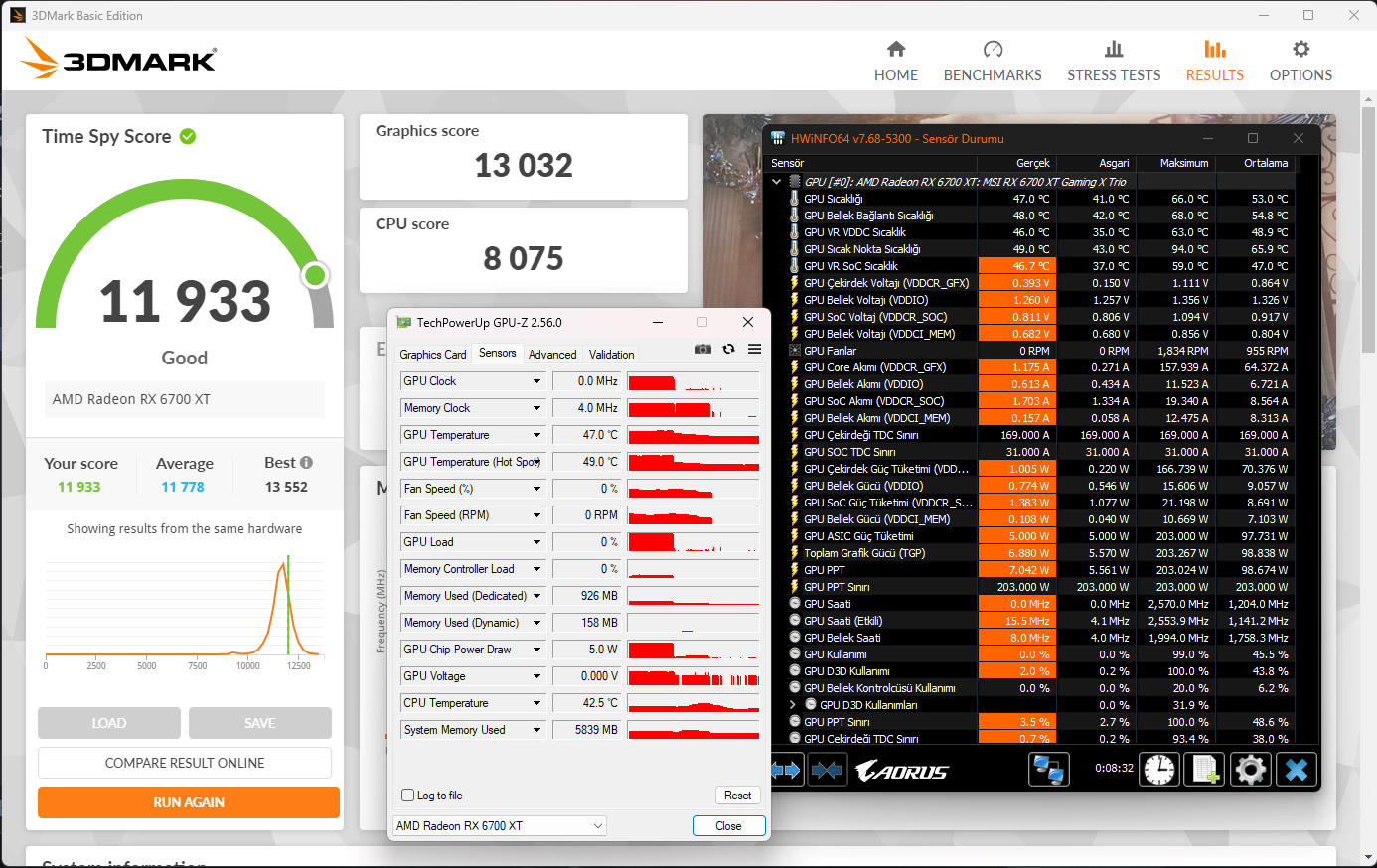Collapse the GPU [#0] sensor group in HWiNFO
The height and width of the screenshot is (868, 1377).
coord(777,182)
